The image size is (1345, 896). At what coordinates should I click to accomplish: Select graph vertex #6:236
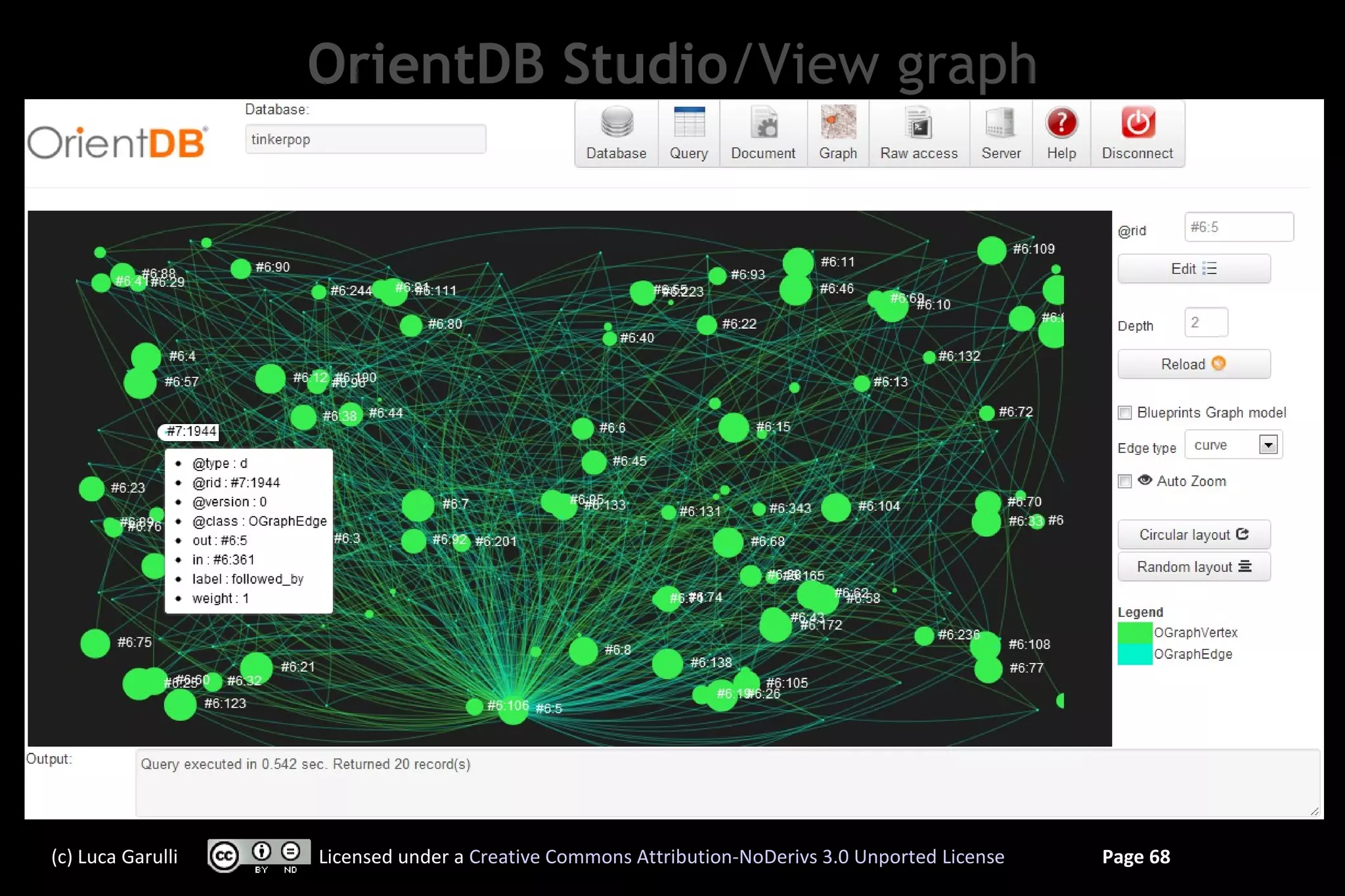(924, 635)
